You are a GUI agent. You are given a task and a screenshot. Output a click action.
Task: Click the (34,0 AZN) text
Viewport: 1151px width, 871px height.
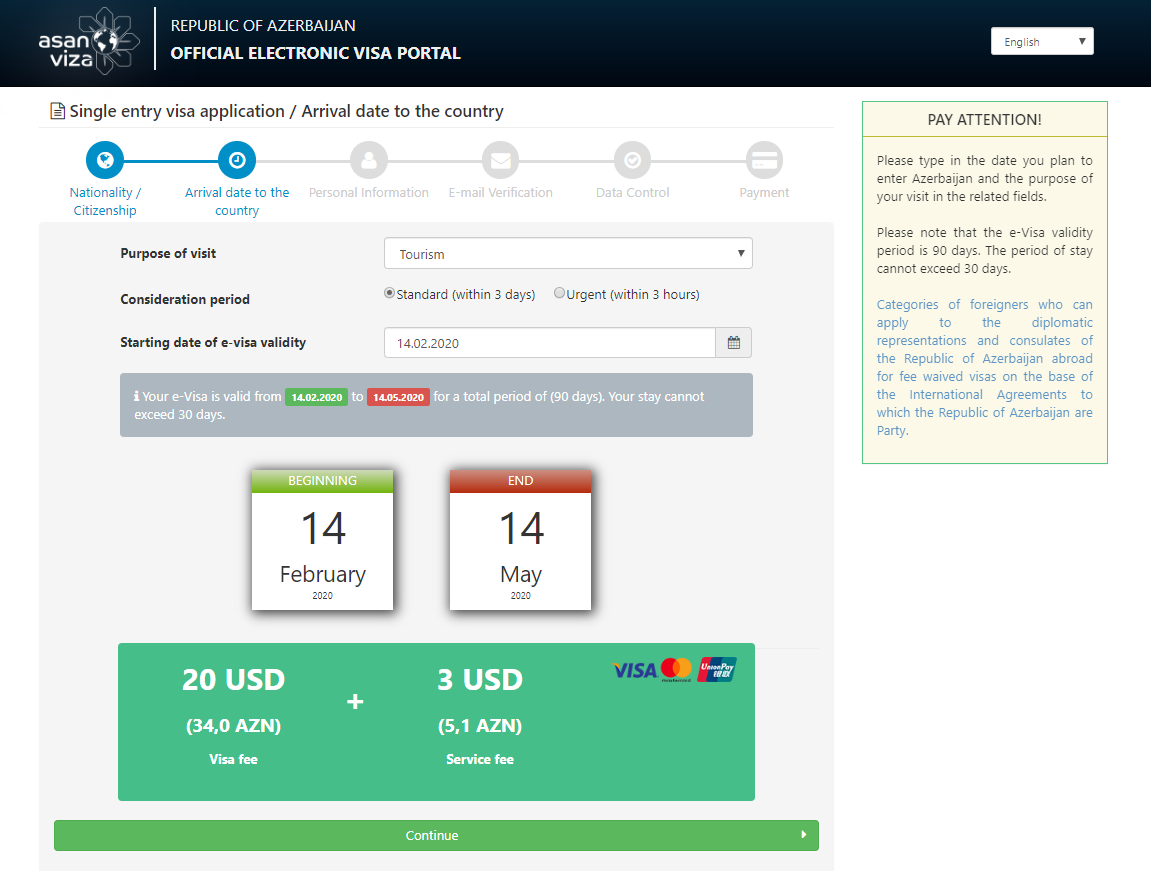tap(233, 726)
